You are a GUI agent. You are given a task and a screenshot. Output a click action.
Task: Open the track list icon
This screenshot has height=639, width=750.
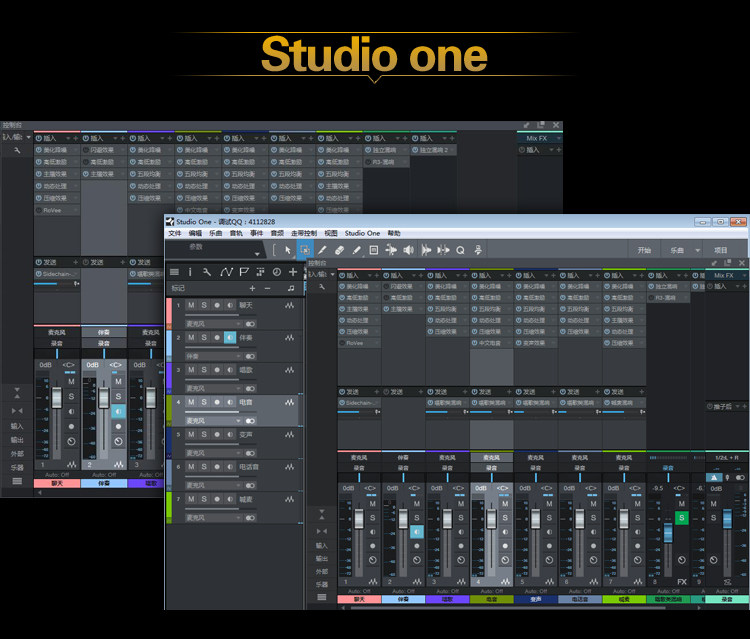coord(174,272)
